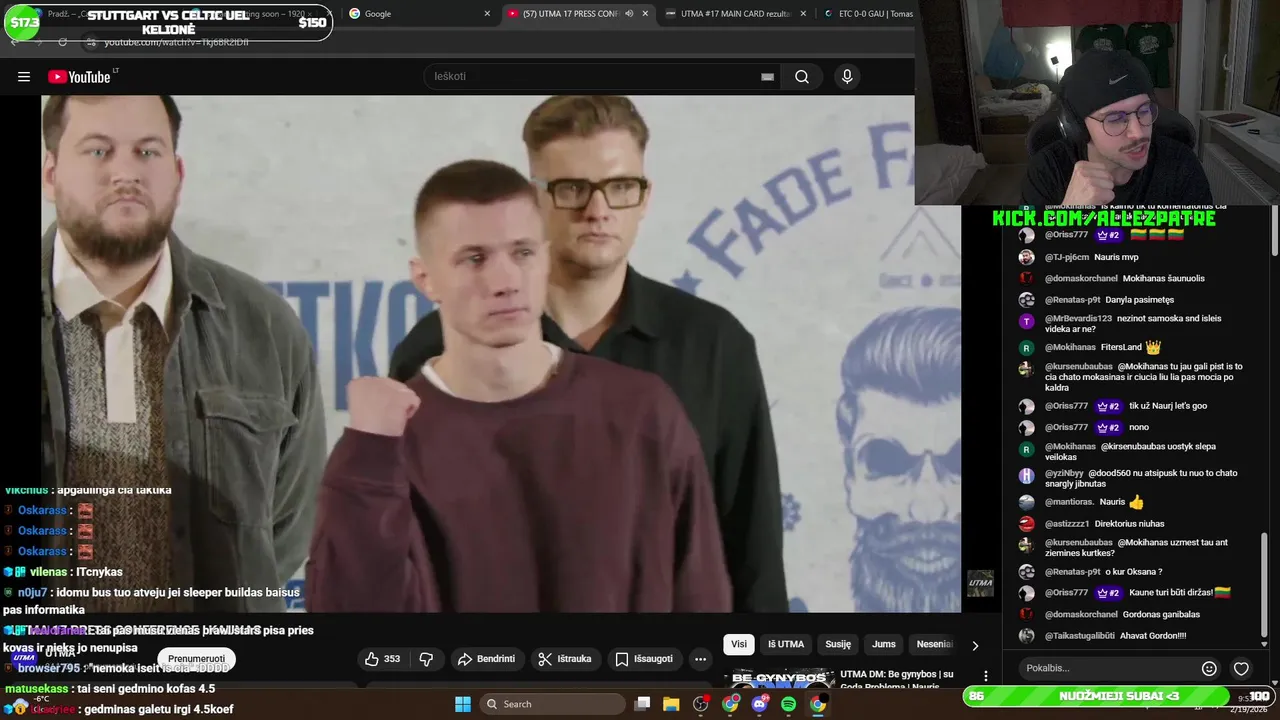Select the Susiję filter chip
Image resolution: width=1280 pixels, height=720 pixels.
coord(838,644)
